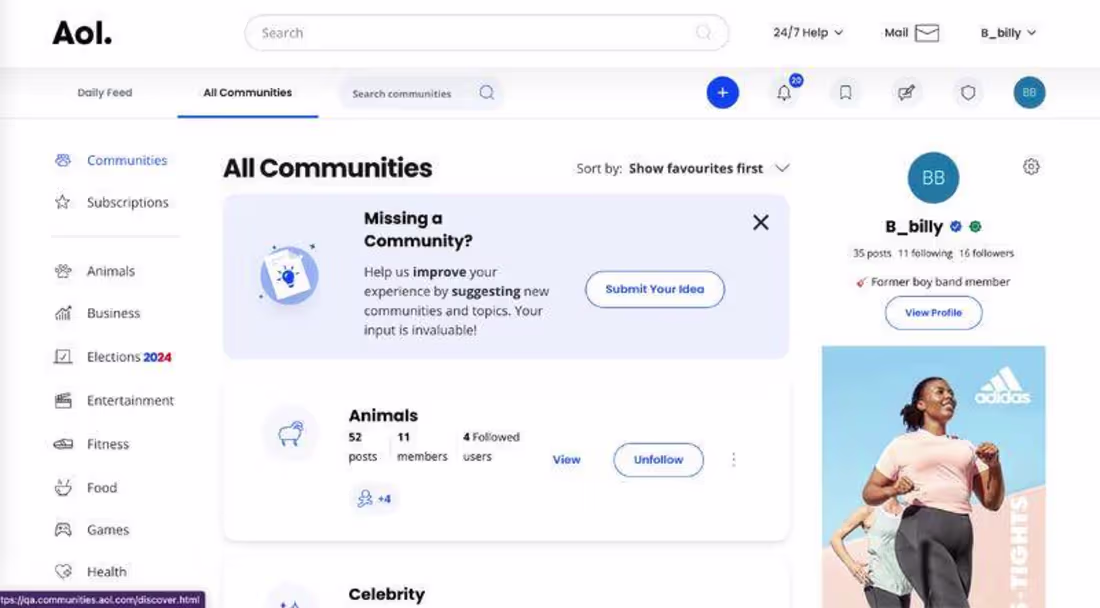Image resolution: width=1100 pixels, height=608 pixels.
Task: Click the compose post icon
Action: coord(906,92)
